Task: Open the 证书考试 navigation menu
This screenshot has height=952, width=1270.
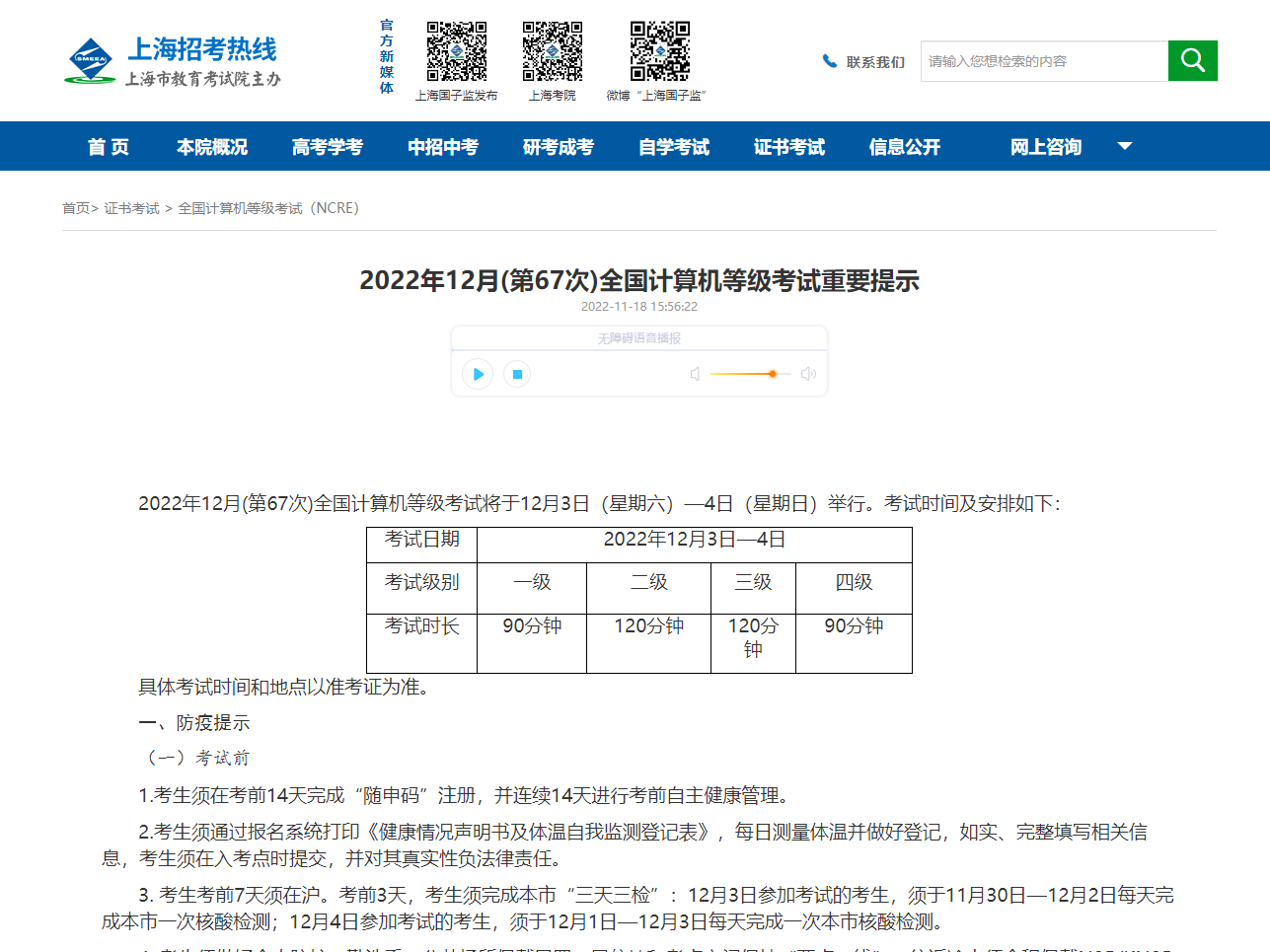Action: coord(788,147)
